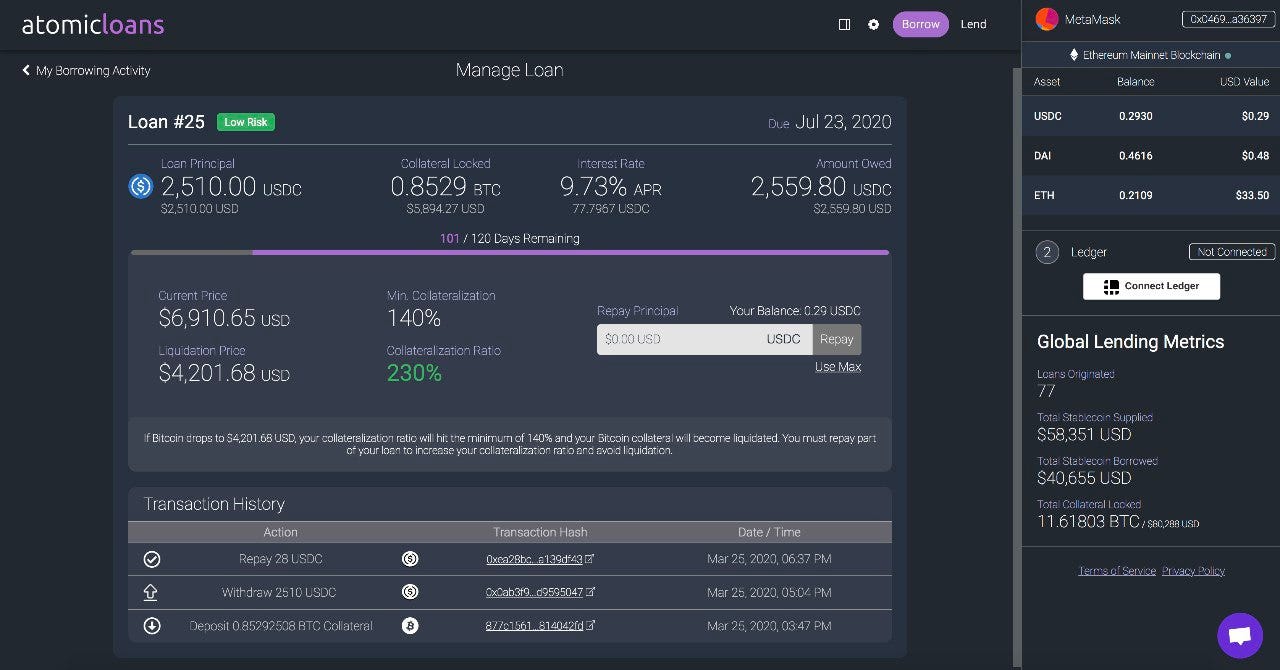This screenshot has height=670, width=1280.
Task: Click the download arrow icon in Deposit row
Action: tap(152, 626)
